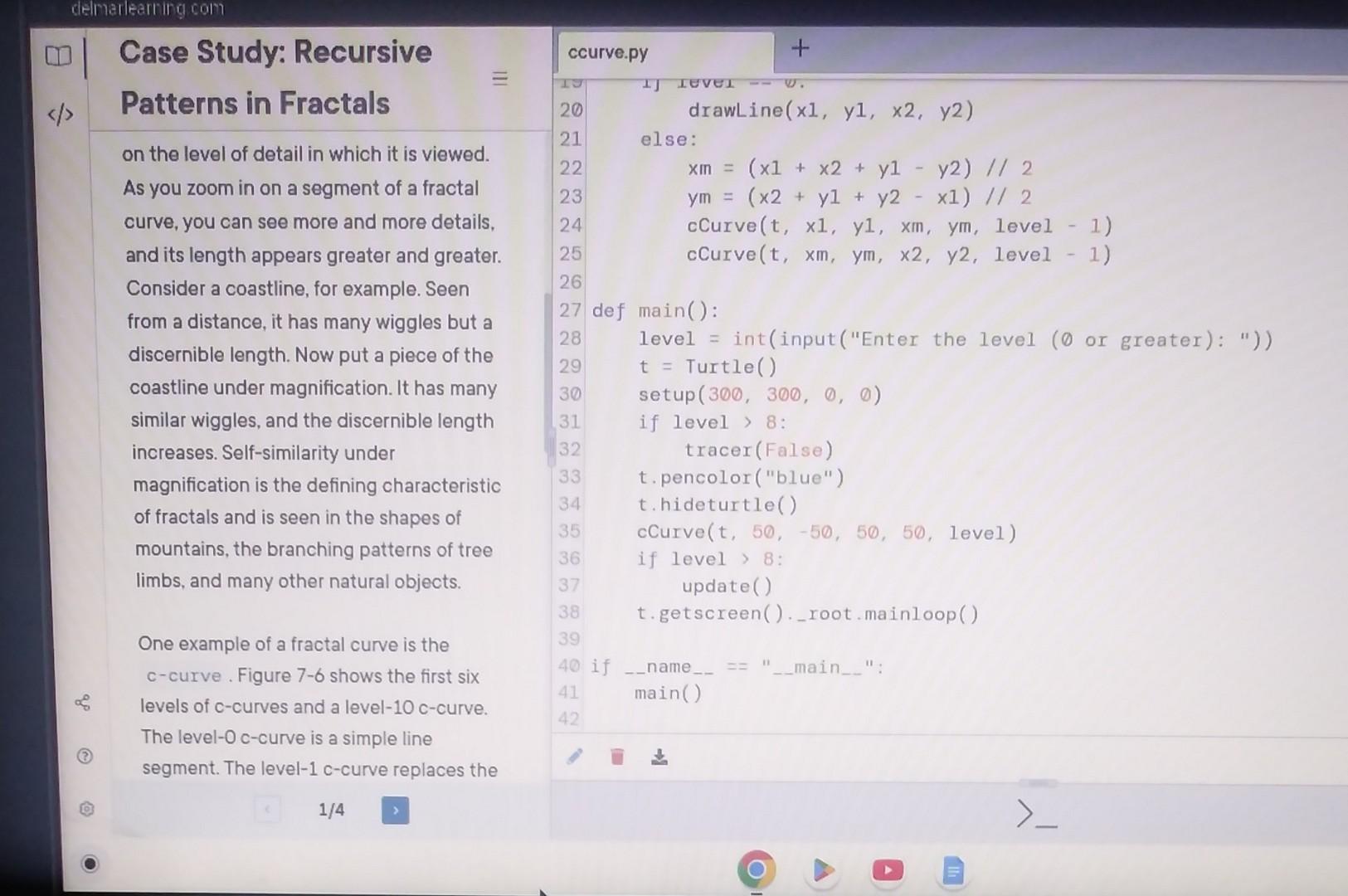
Task: Download the file using the download icon
Action: coord(659,756)
